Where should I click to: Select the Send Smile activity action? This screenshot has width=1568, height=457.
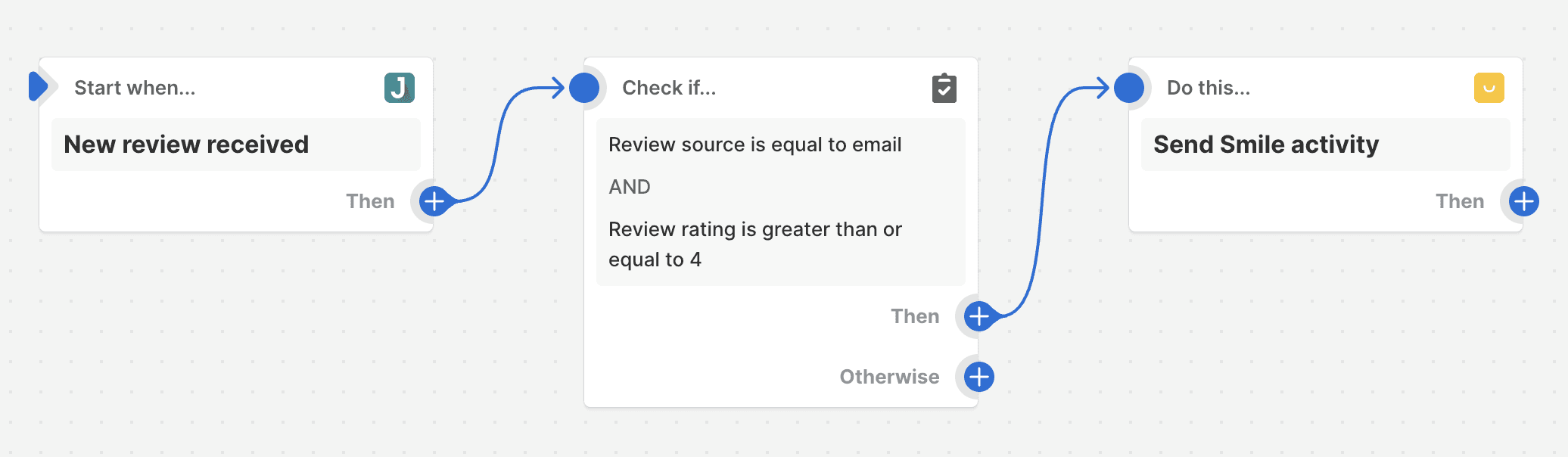click(1265, 145)
